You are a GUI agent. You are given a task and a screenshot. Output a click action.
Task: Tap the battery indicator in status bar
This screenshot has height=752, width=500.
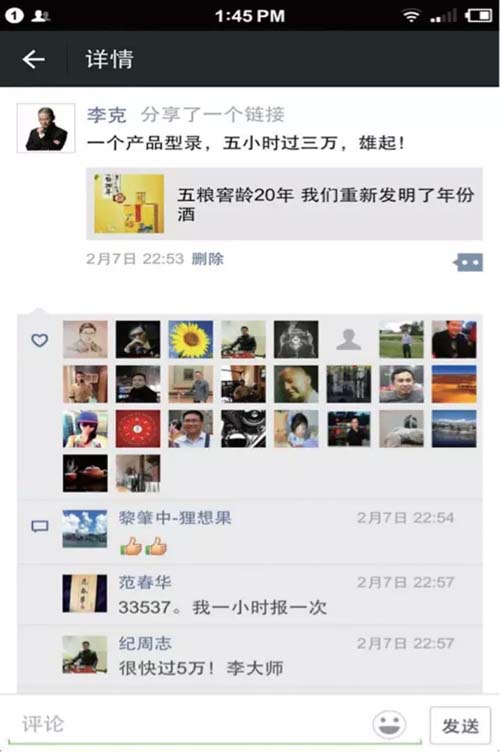click(x=478, y=16)
